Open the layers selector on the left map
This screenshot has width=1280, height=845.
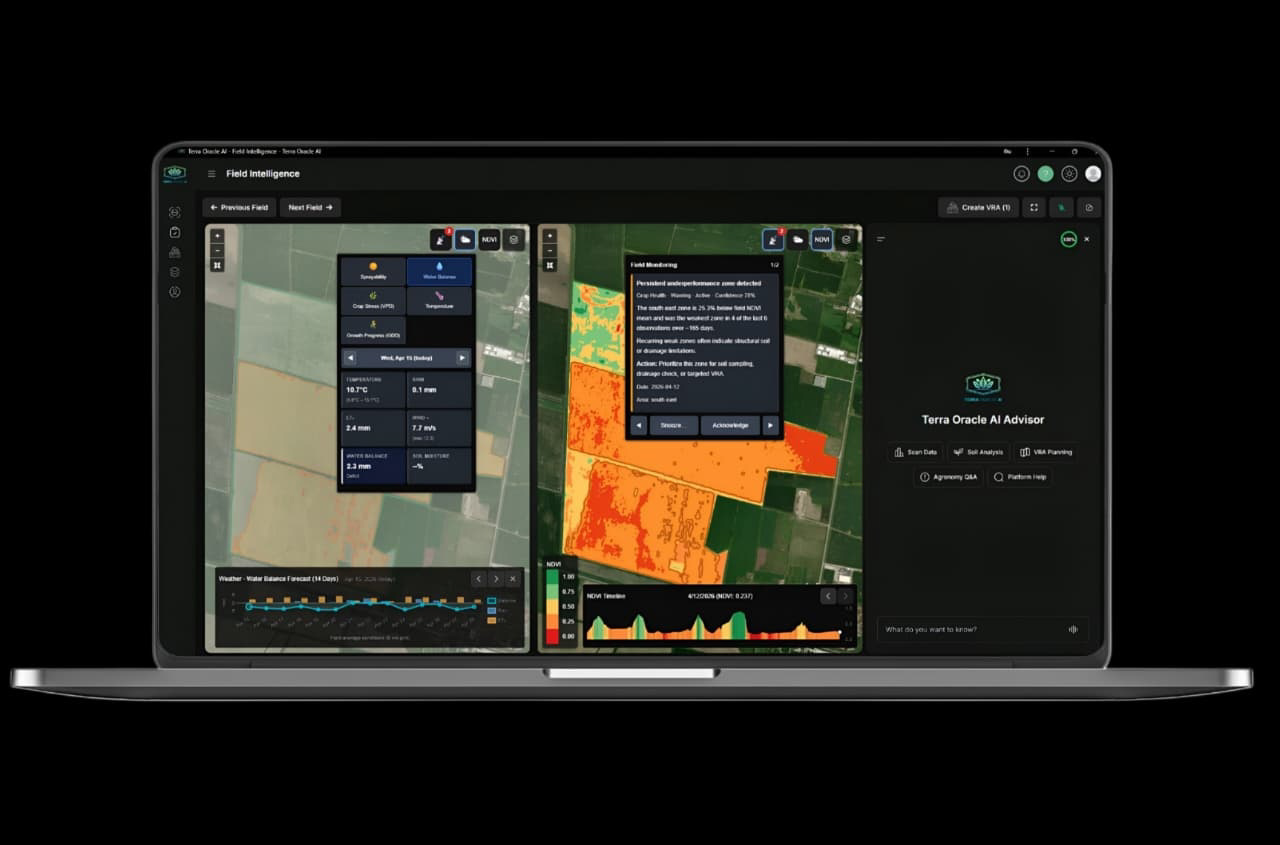pos(513,239)
